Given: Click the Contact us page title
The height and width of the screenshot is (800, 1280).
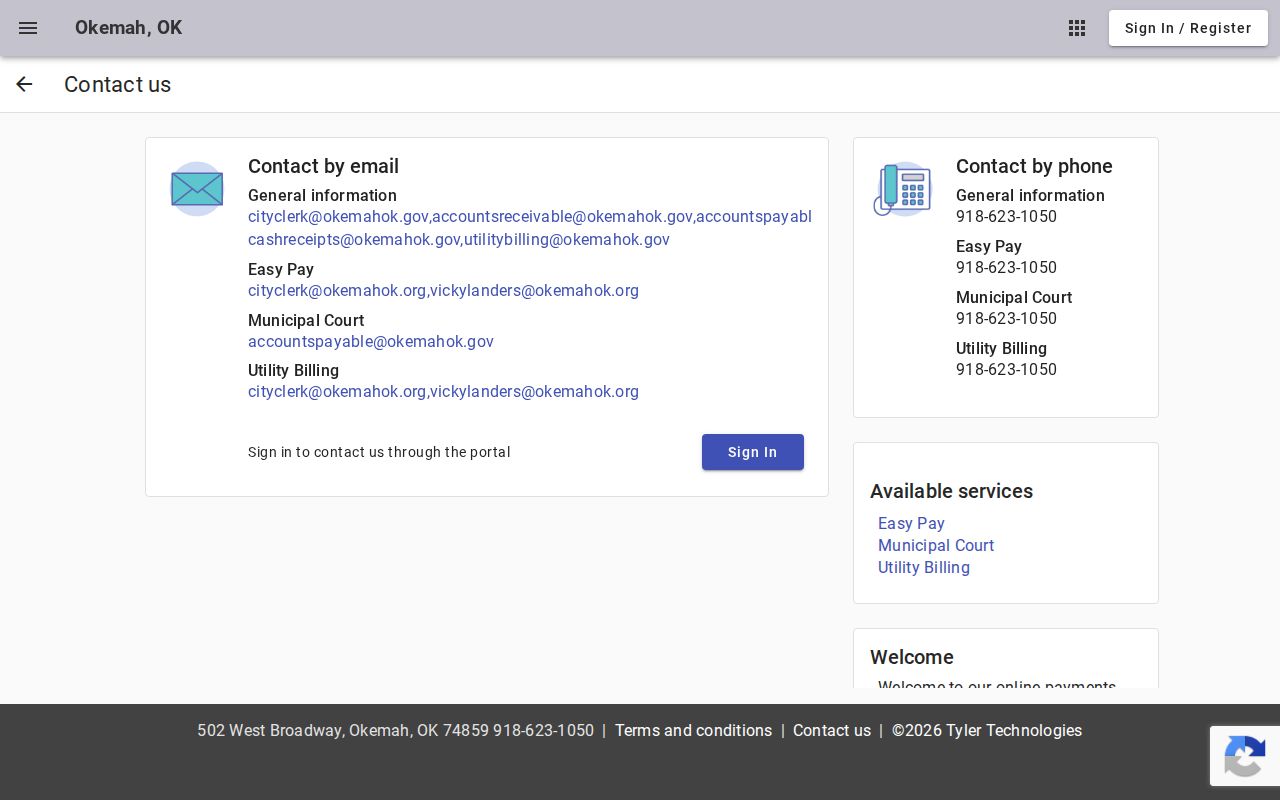Looking at the screenshot, I should [117, 85].
